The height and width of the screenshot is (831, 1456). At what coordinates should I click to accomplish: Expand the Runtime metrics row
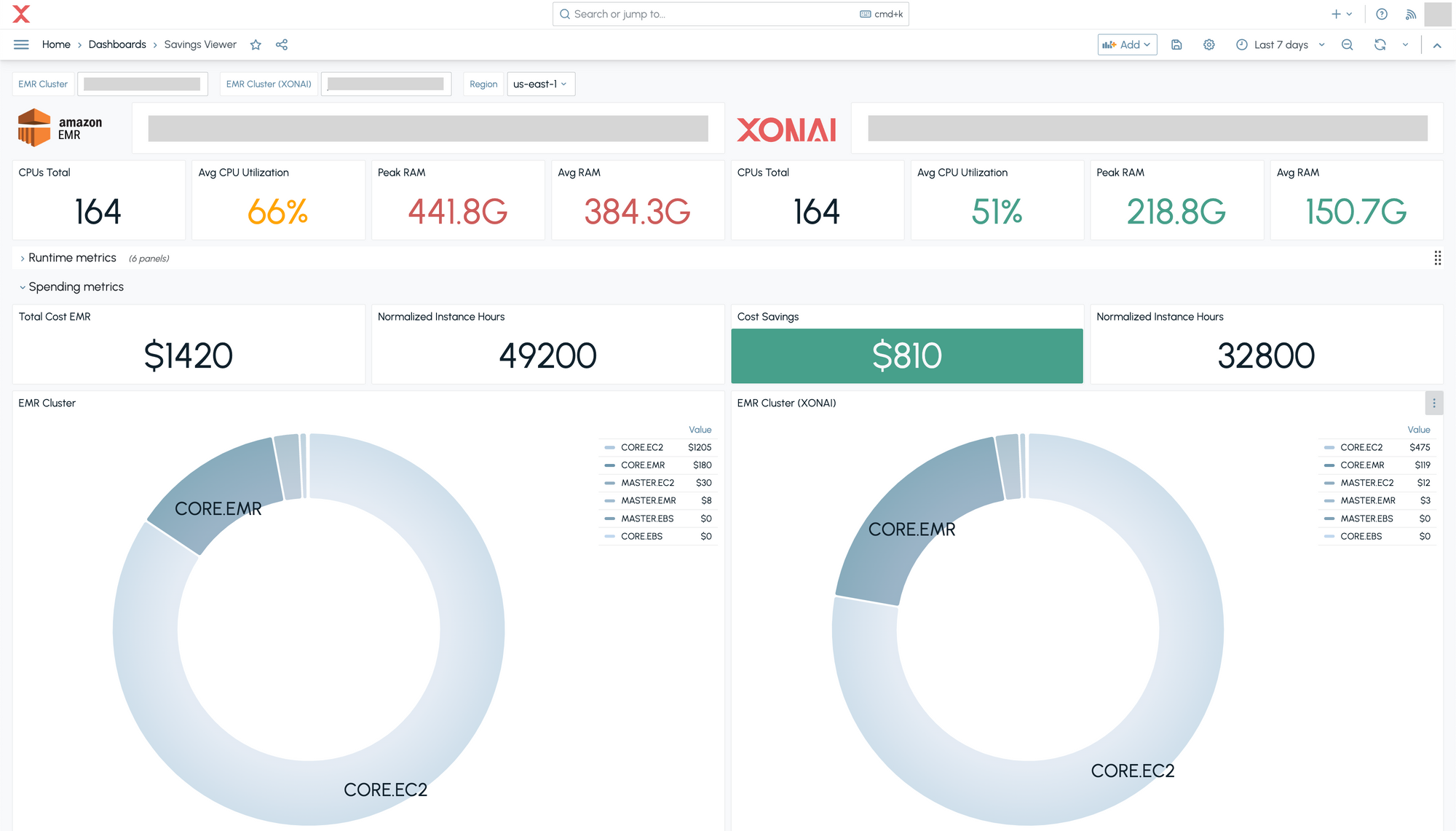click(71, 258)
